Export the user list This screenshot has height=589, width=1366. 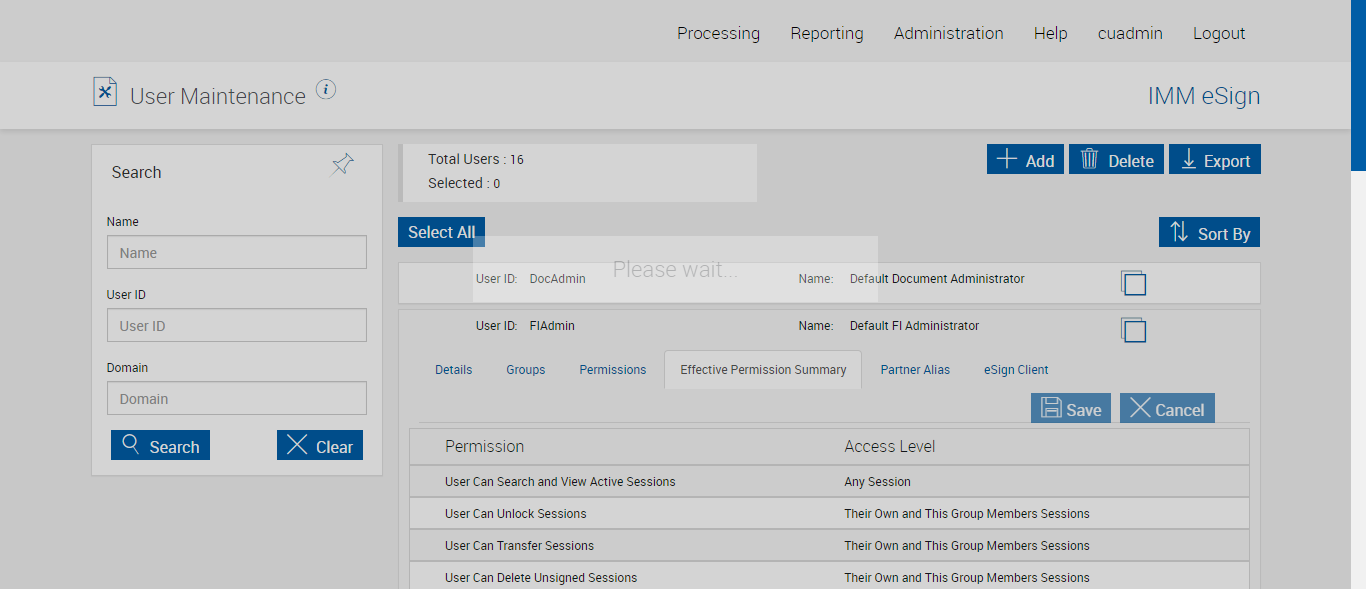pos(1215,160)
